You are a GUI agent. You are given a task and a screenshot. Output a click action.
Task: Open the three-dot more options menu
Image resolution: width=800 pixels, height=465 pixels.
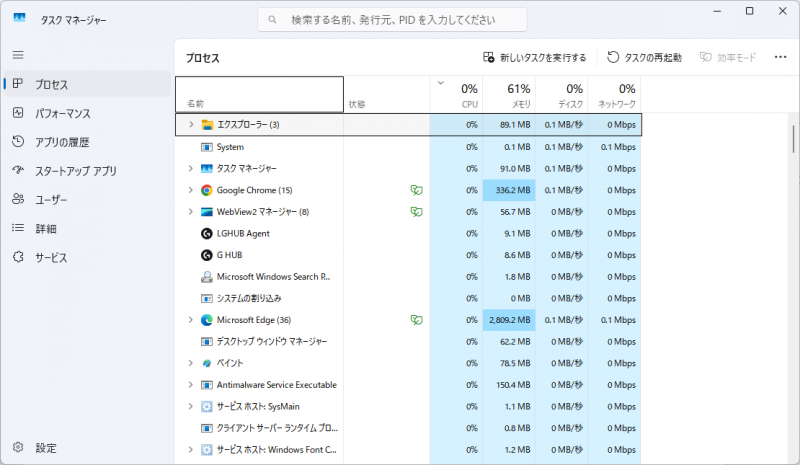coord(780,58)
